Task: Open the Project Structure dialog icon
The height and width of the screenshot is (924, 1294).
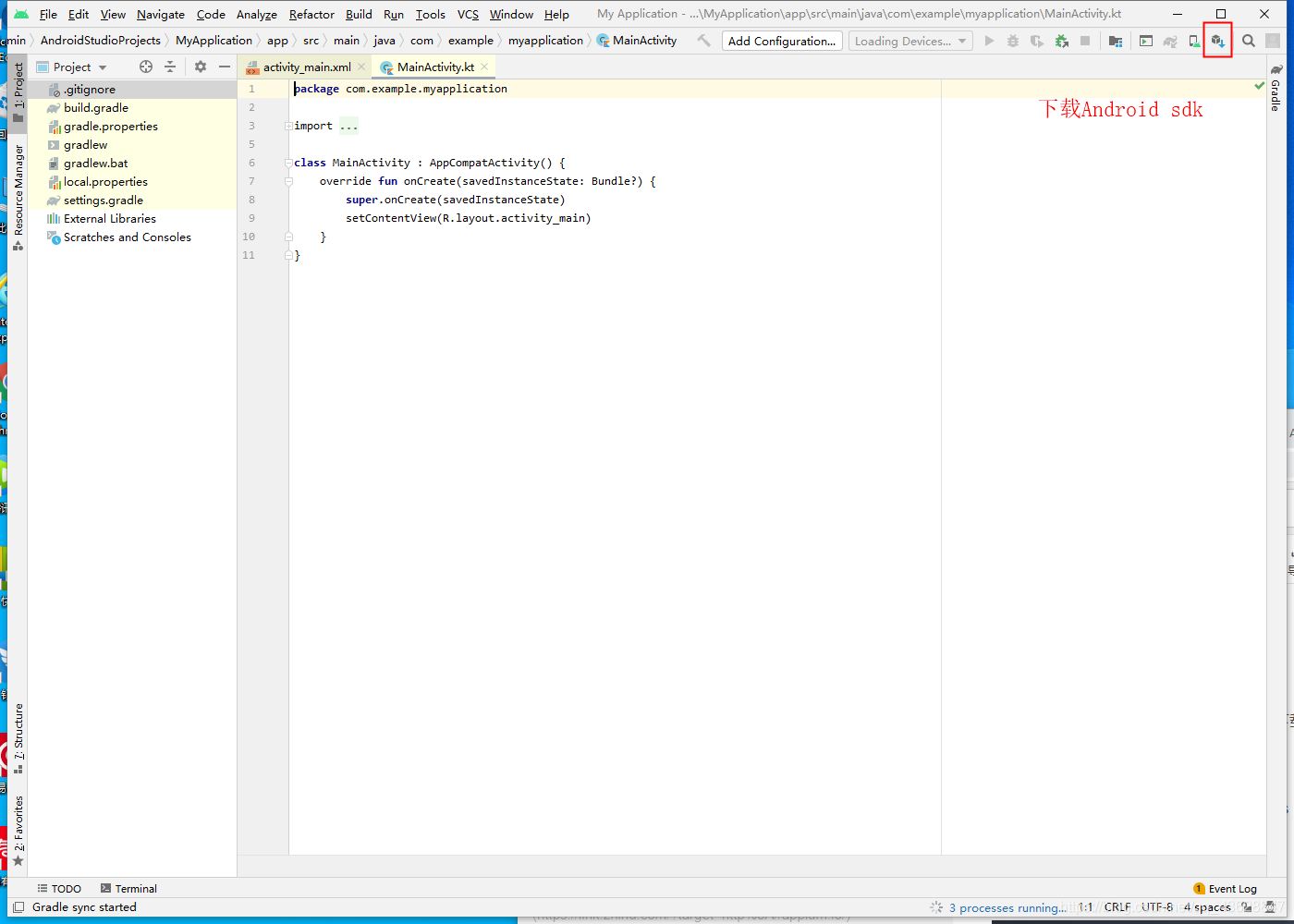Action: coord(1115,41)
